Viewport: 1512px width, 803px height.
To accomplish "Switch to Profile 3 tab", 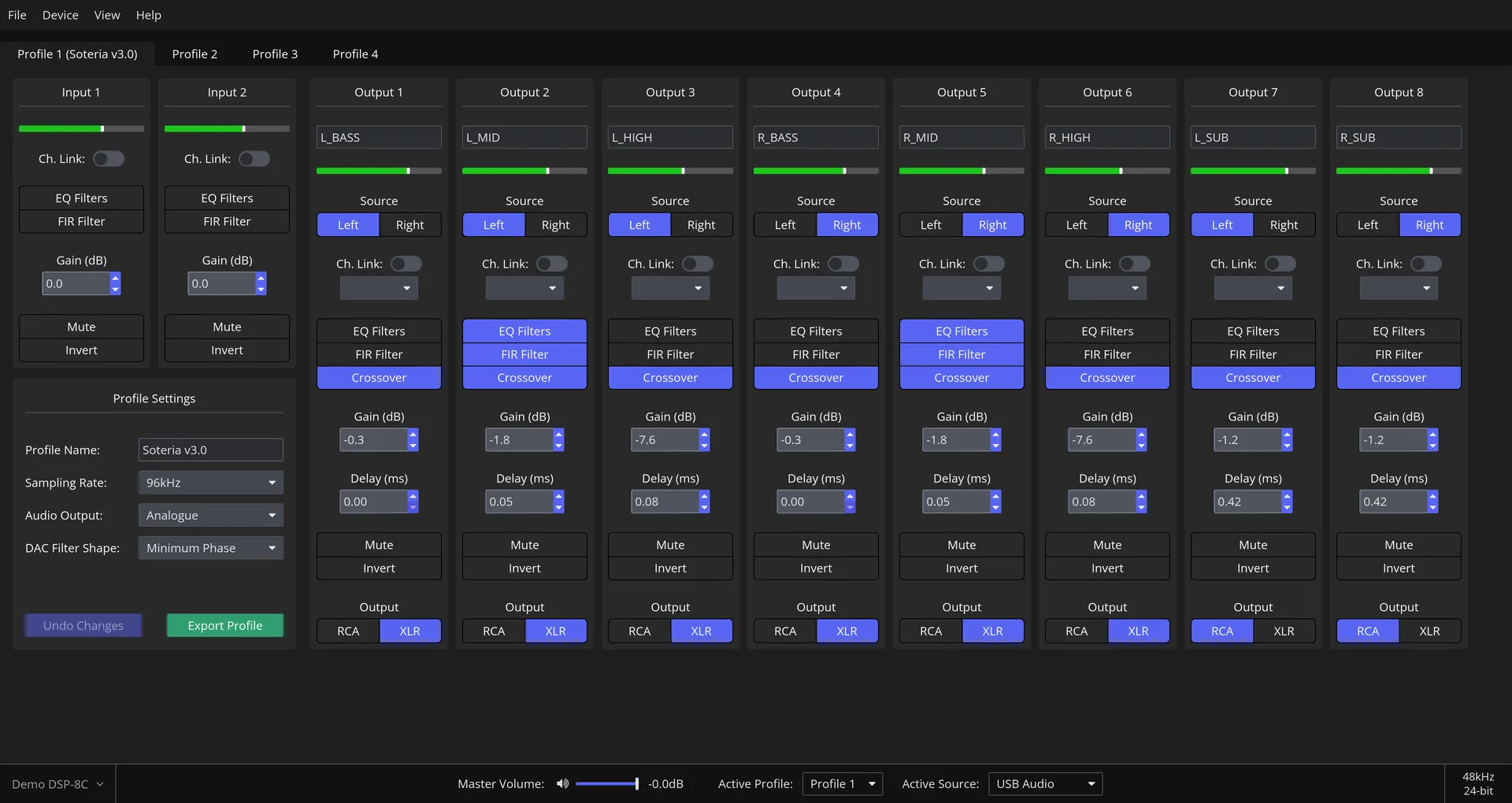I will 275,54.
